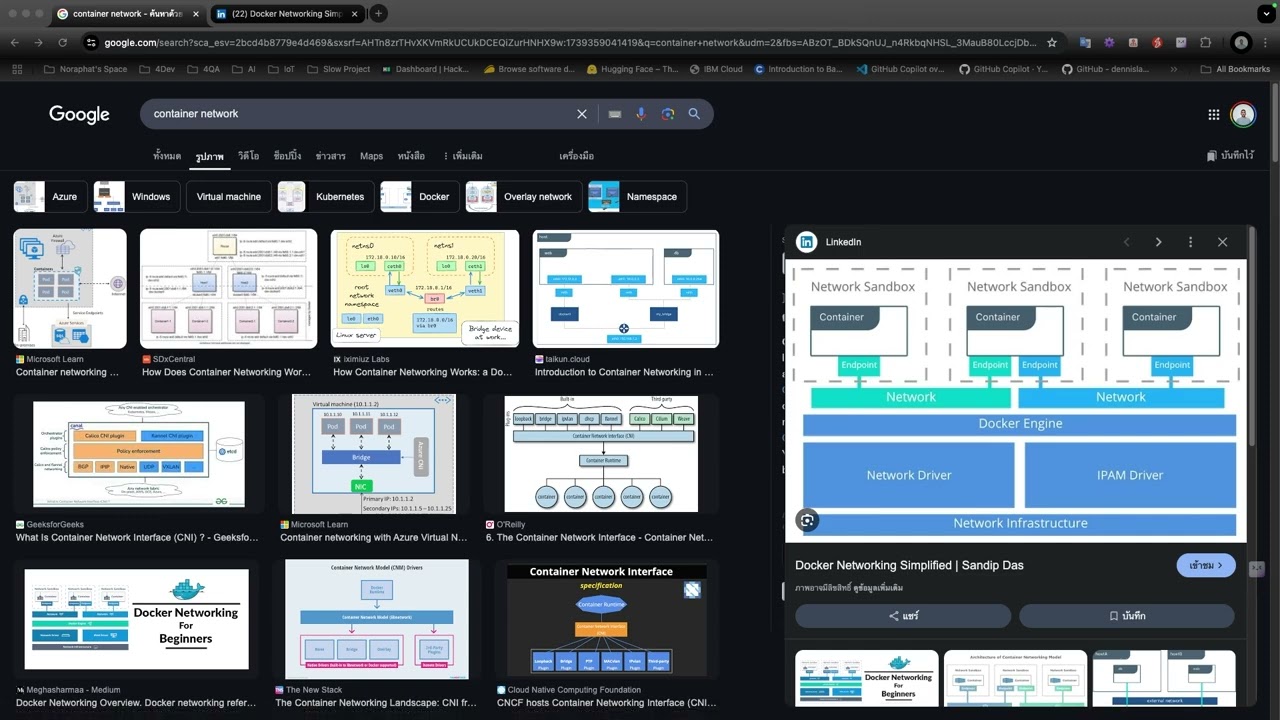Viewport: 1280px width, 720px height.
Task: Filter images by Docker chip
Action: coord(420,197)
